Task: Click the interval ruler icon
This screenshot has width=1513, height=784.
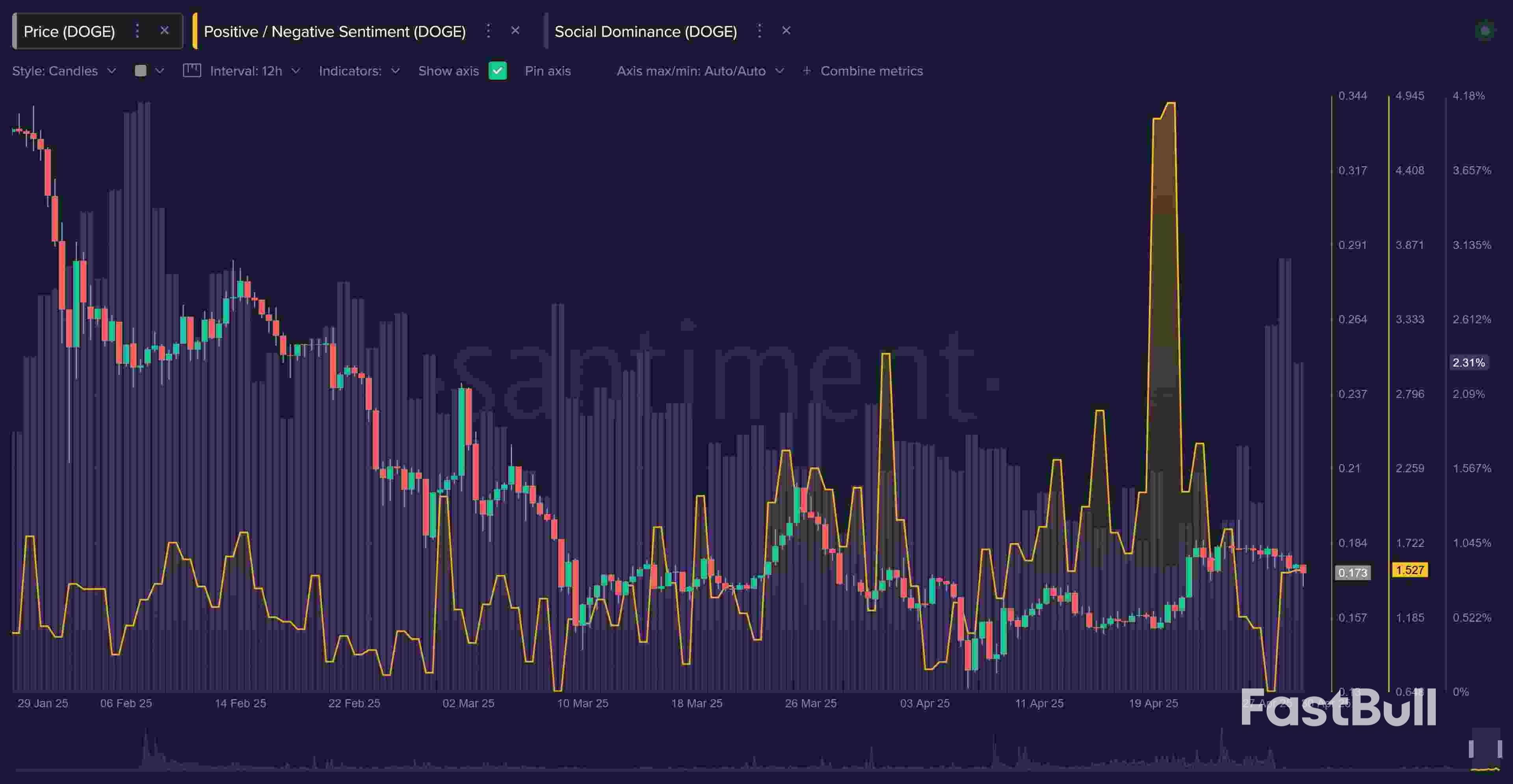Action: tap(192, 71)
